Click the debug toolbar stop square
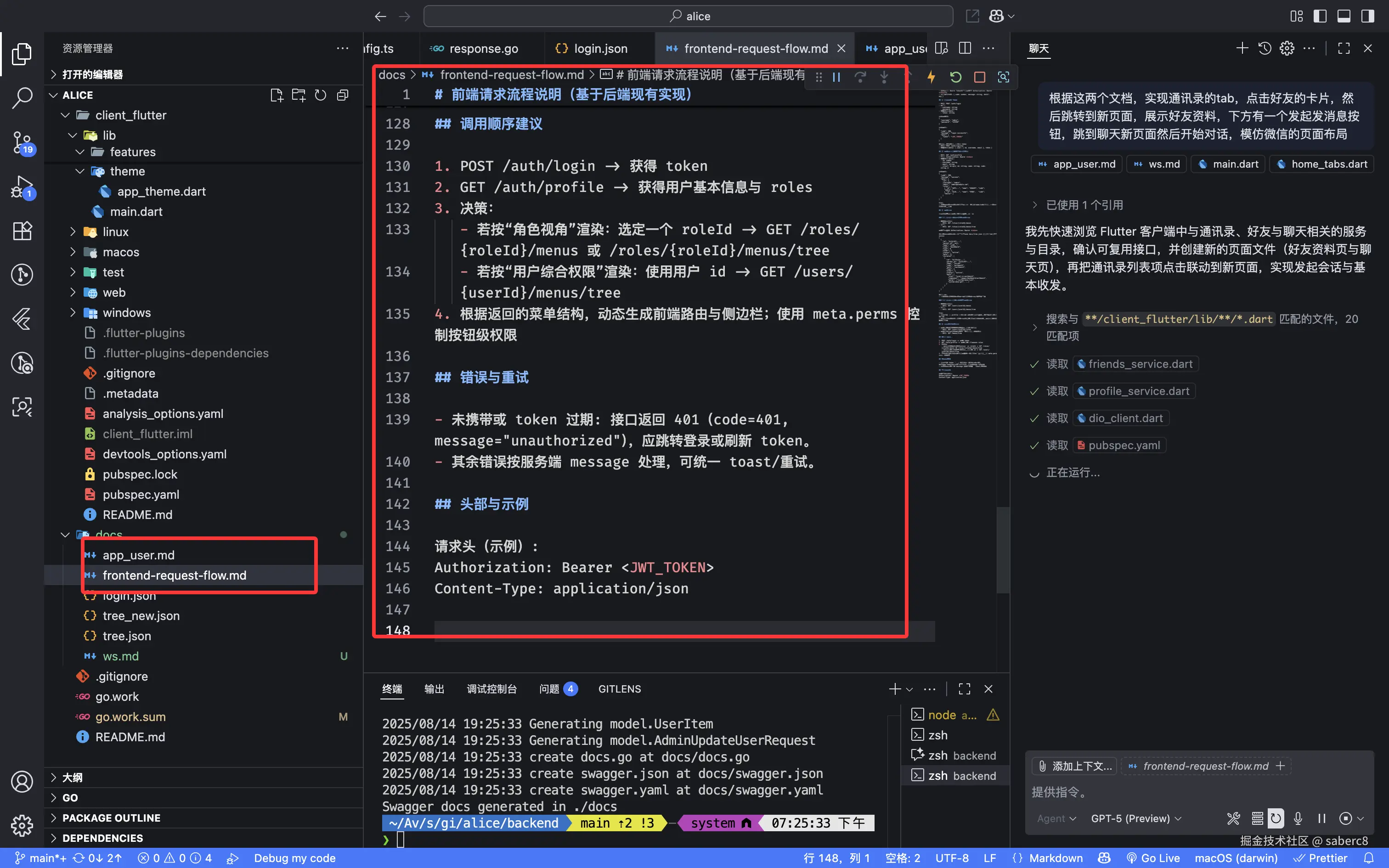This screenshot has height=868, width=1389. click(x=980, y=77)
